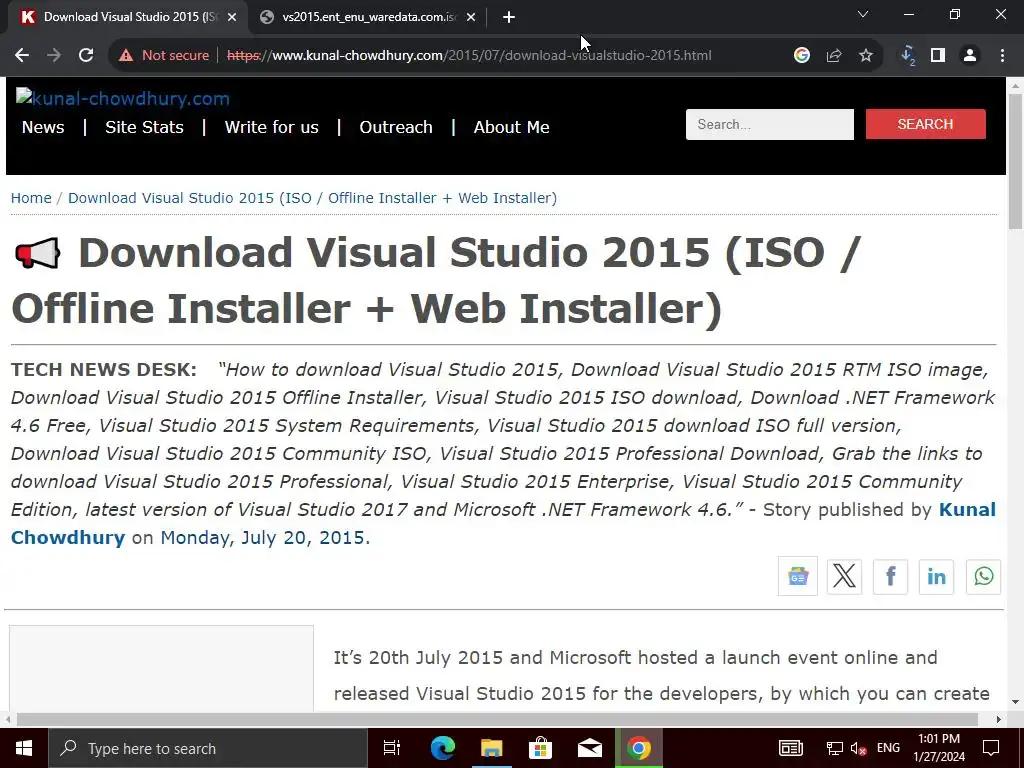The width and height of the screenshot is (1024, 768).
Task: Open a new tab with plus icon
Action: point(509,17)
